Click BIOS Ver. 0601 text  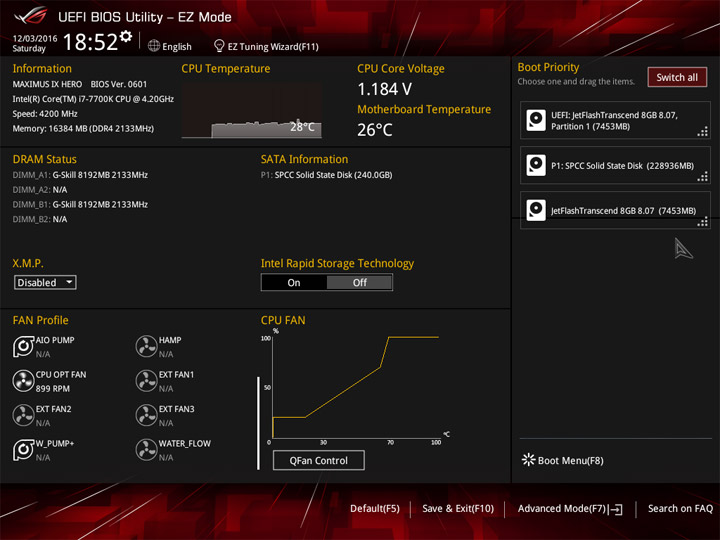(x=119, y=84)
